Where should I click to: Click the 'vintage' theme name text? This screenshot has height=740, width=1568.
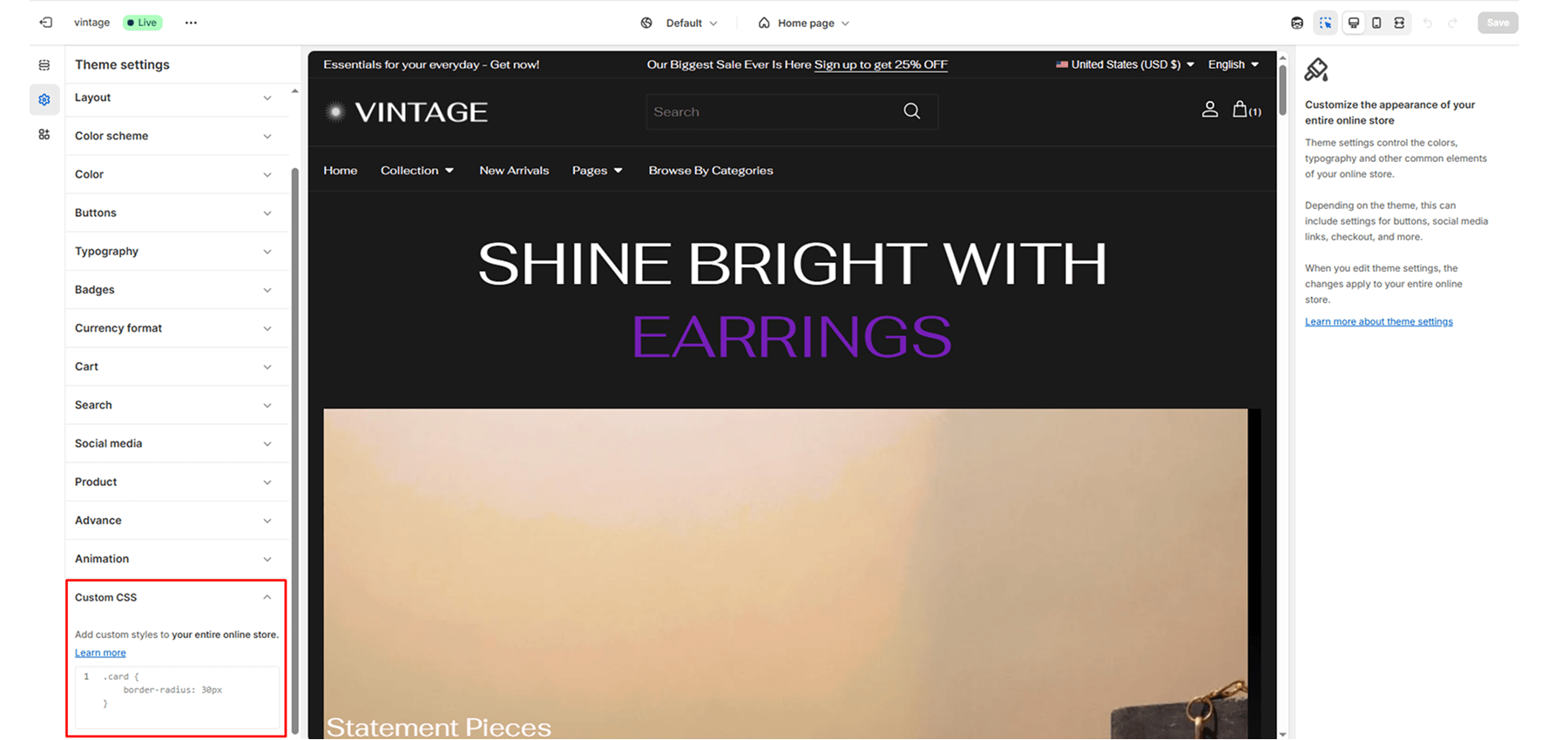91,23
